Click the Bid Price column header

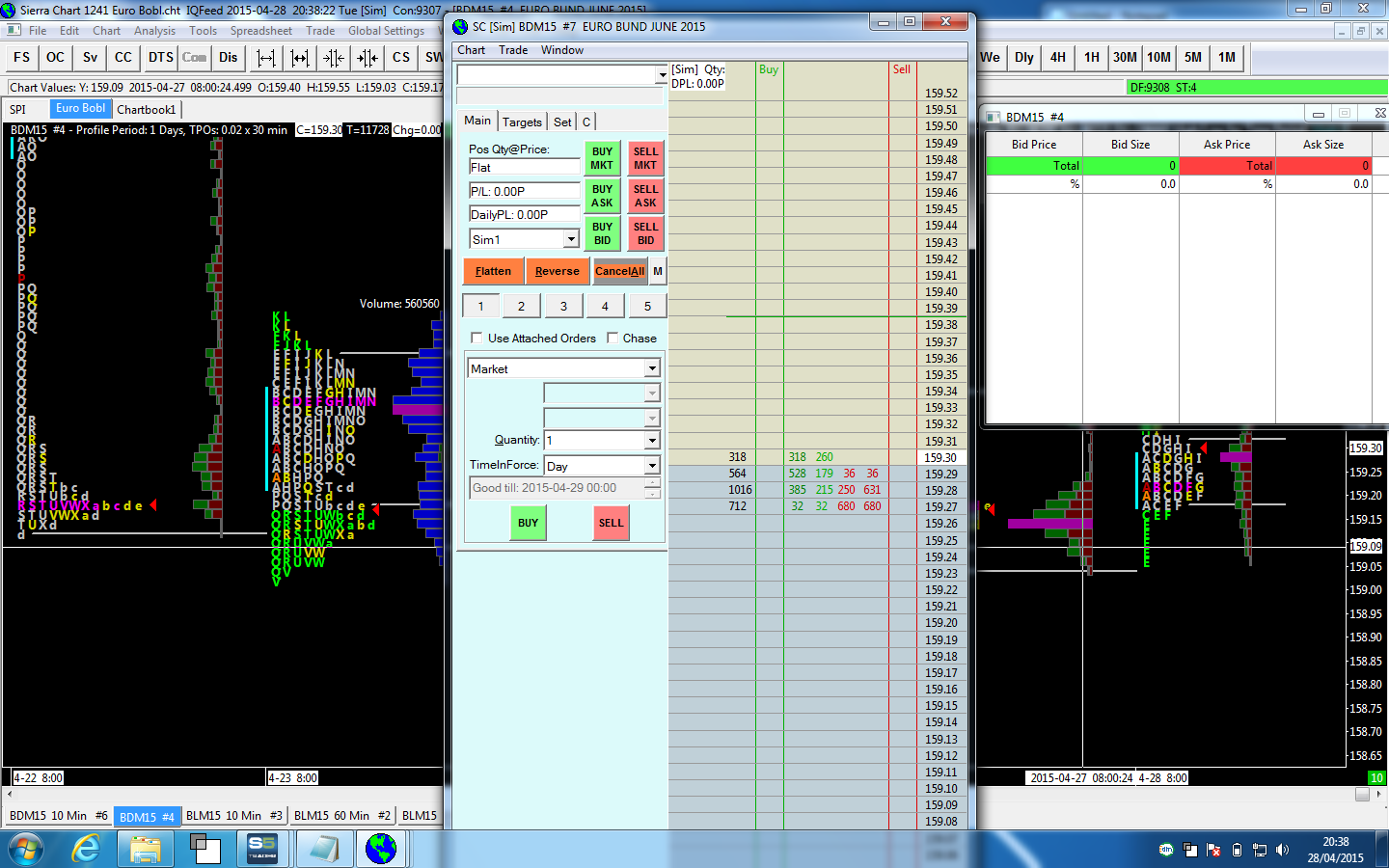click(x=1034, y=145)
